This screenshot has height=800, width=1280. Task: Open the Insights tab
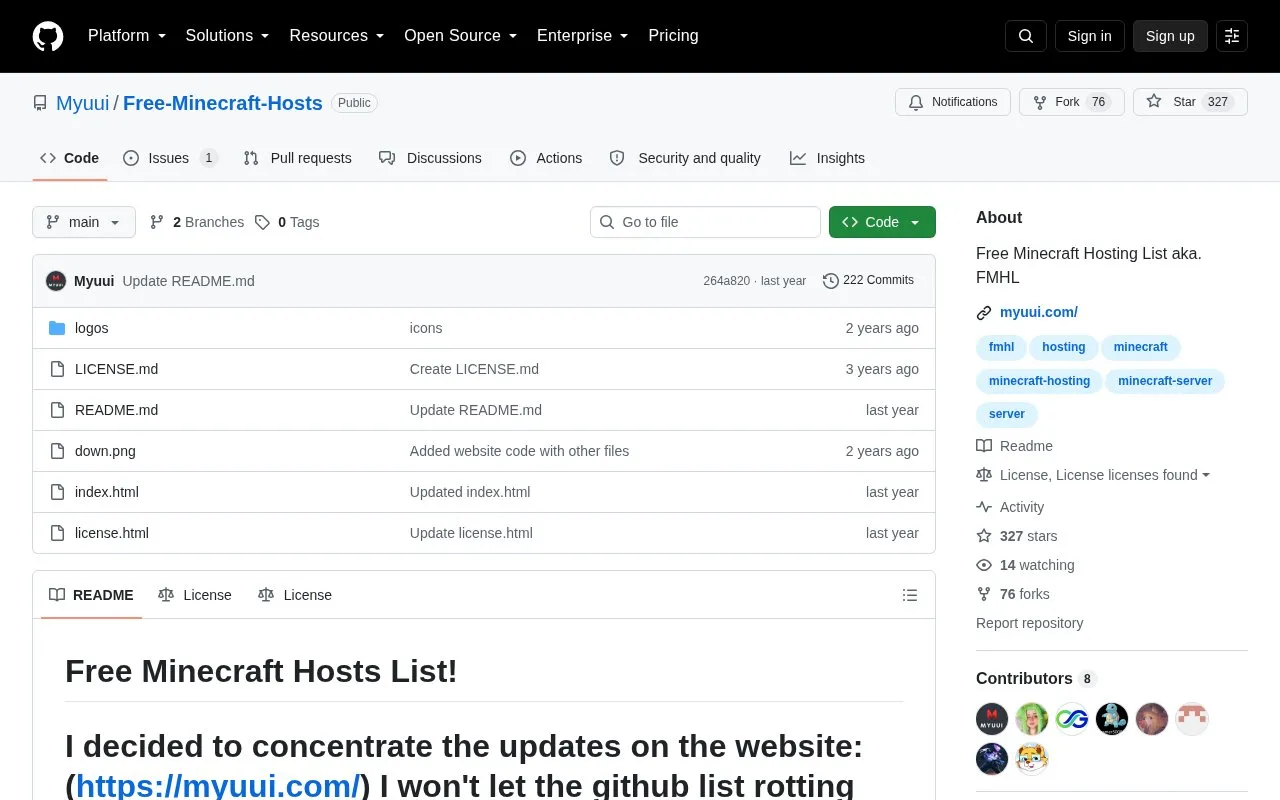click(x=827, y=158)
